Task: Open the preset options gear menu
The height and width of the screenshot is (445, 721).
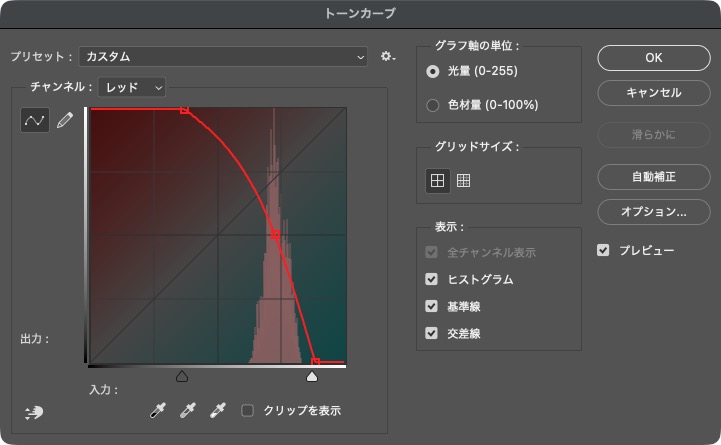Action: pos(388,57)
